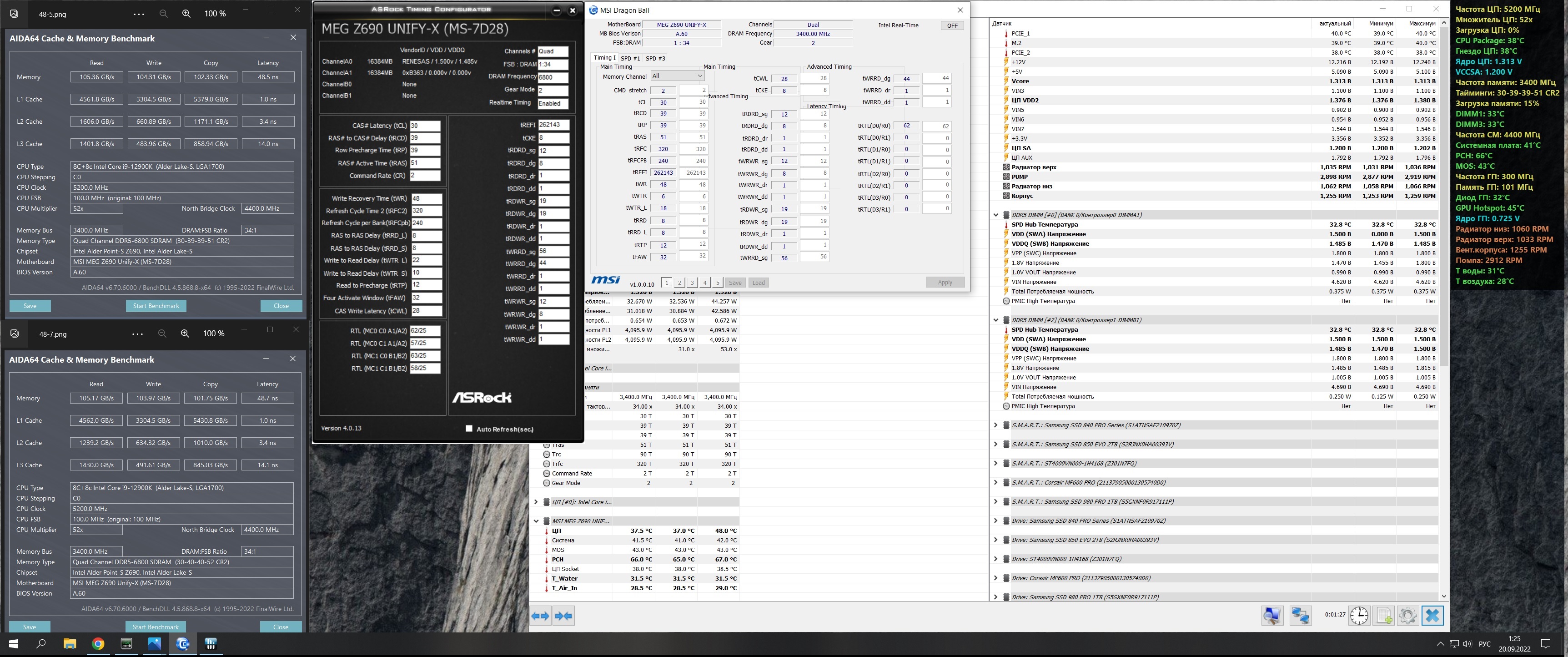Click the clock reset-timer icon

(x=1359, y=616)
